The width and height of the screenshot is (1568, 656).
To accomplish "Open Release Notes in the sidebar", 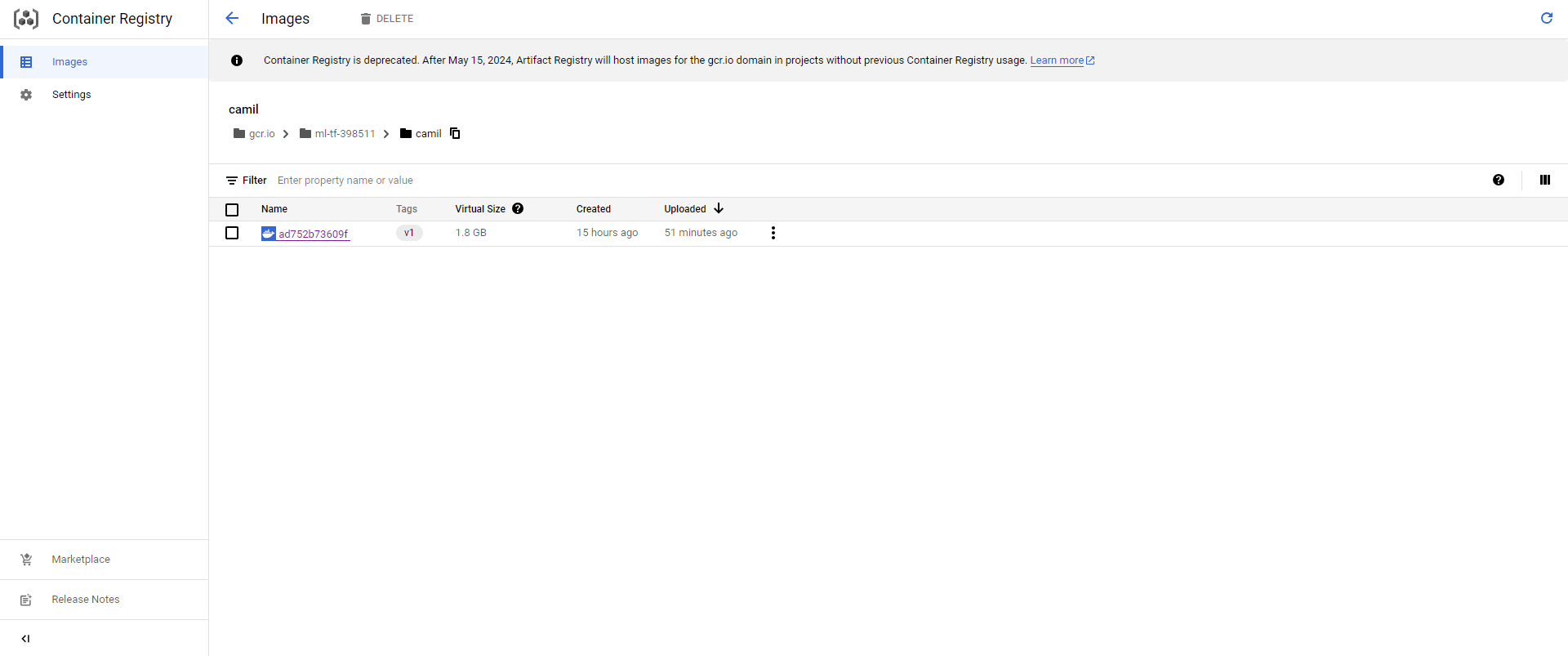I will [x=105, y=600].
